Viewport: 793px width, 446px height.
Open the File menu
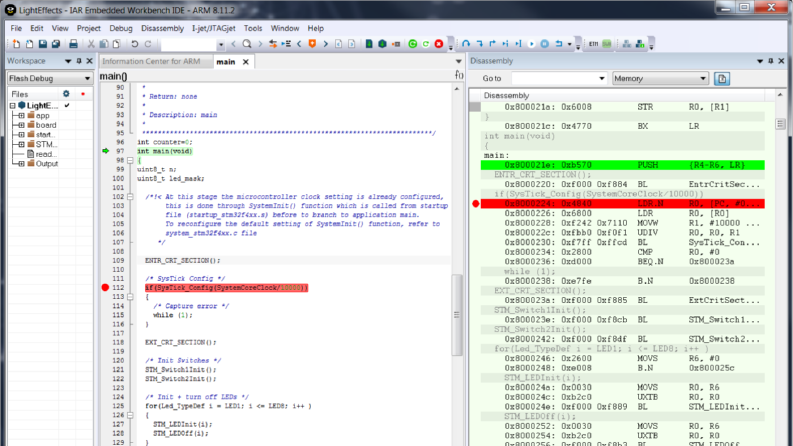[16, 28]
